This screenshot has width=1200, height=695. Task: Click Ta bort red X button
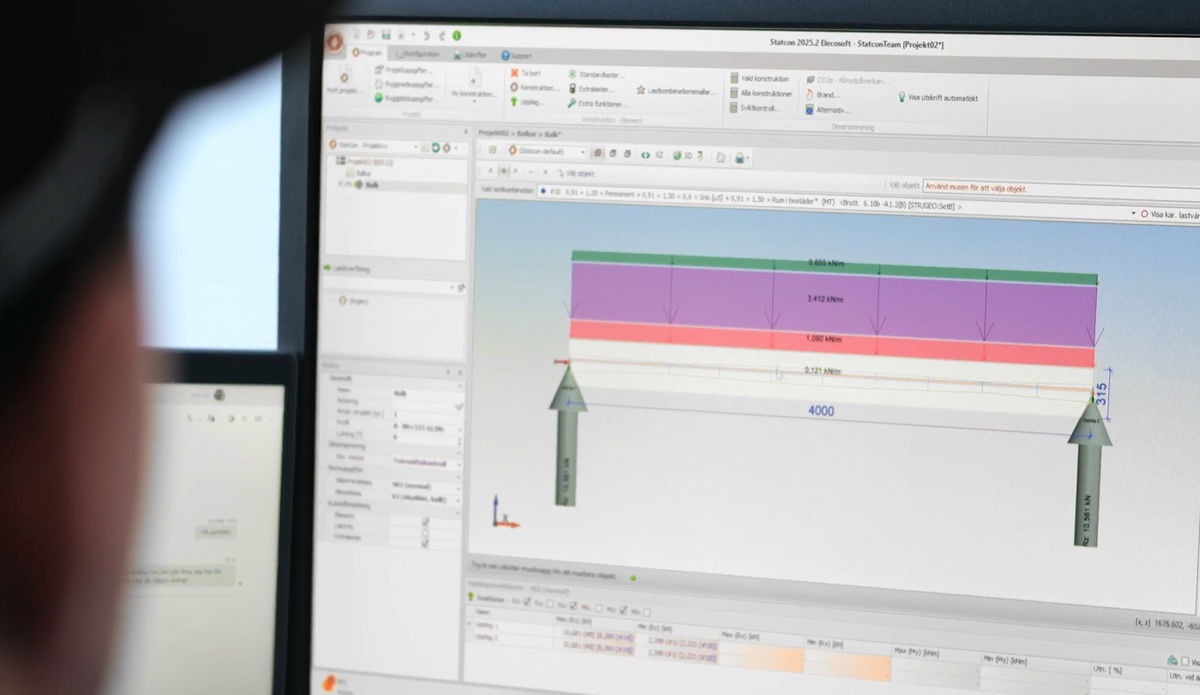click(x=527, y=73)
